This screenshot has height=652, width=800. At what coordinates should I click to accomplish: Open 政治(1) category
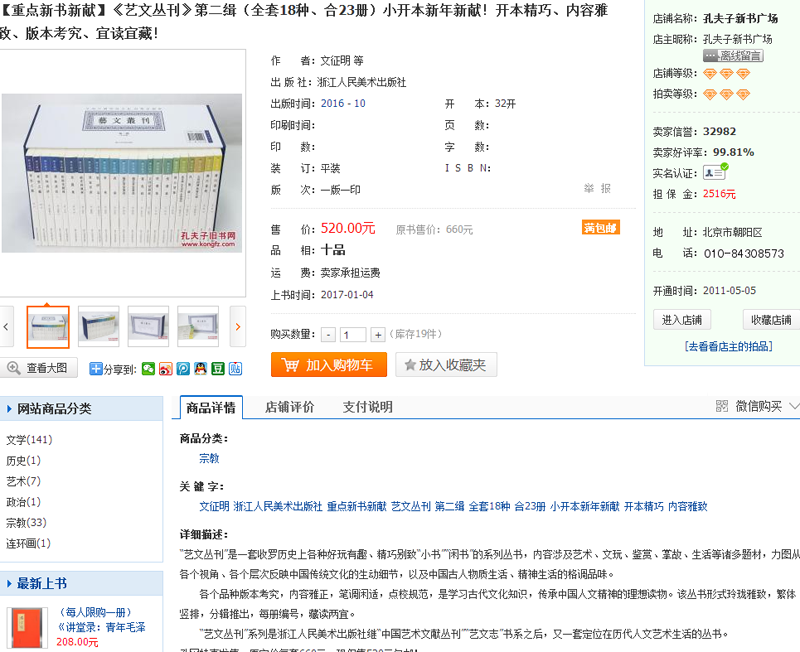23,502
